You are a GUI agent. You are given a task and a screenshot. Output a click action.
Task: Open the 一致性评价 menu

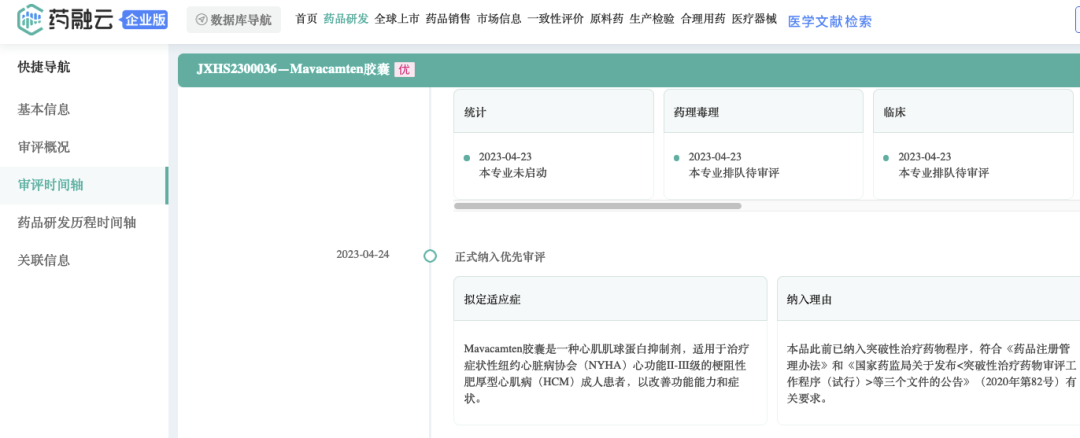[x=555, y=19]
